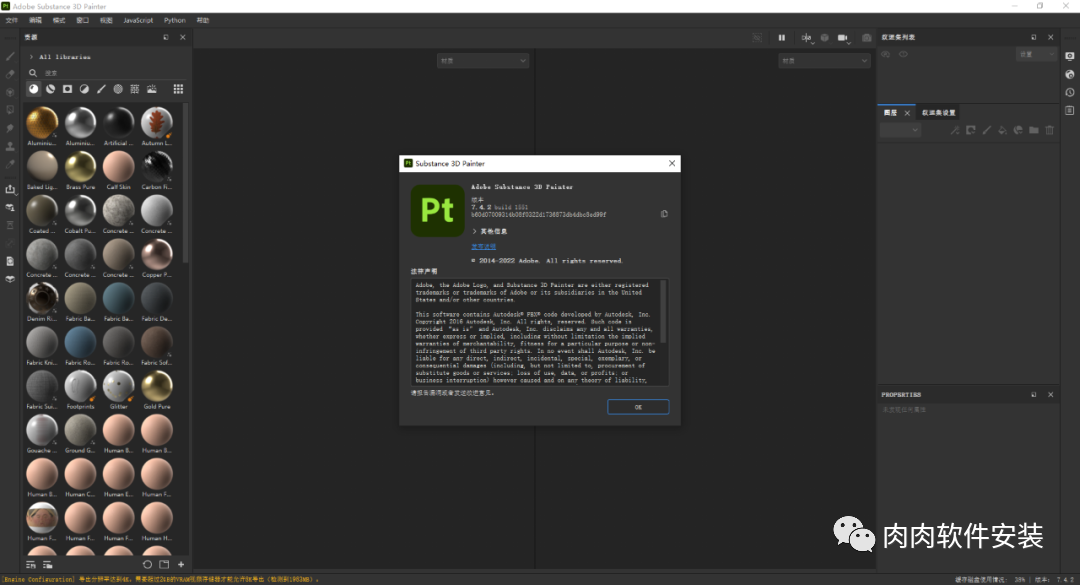1080x585 pixels.
Task: Delete layer with trash icon
Action: pyautogui.click(x=1050, y=130)
